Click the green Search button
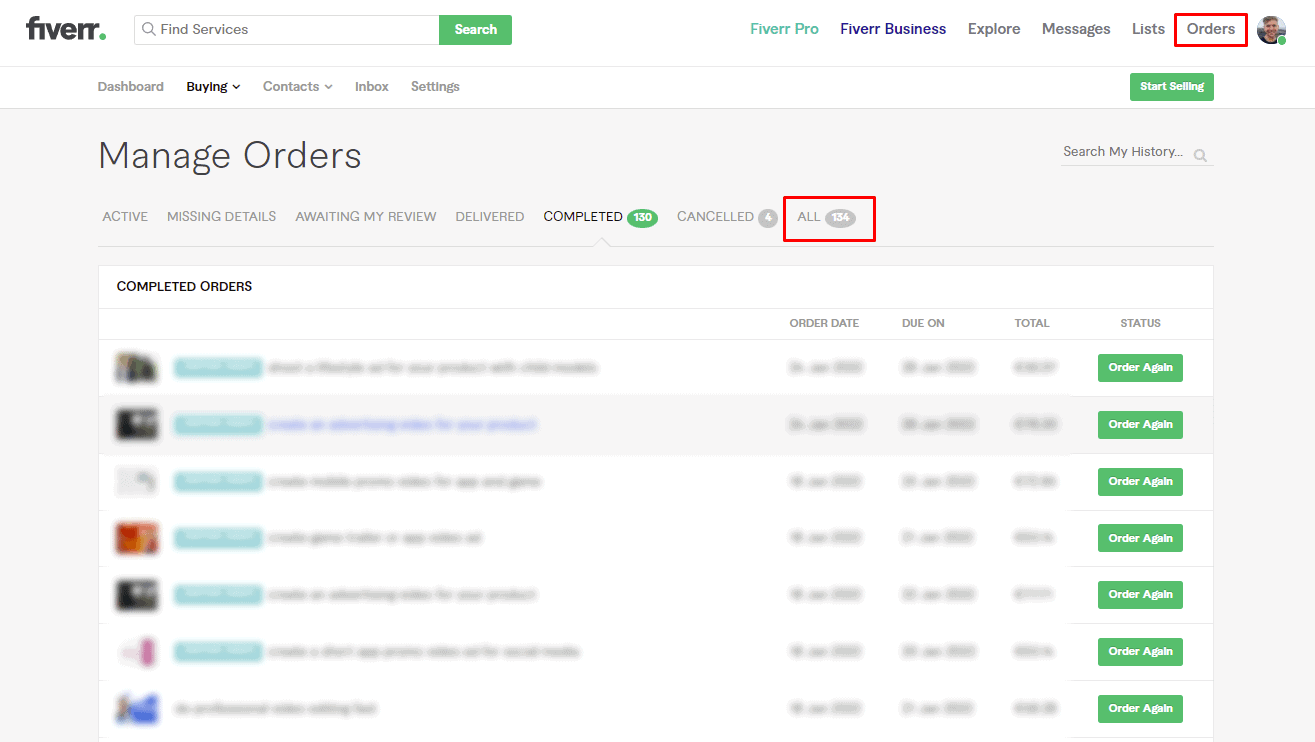 click(475, 30)
